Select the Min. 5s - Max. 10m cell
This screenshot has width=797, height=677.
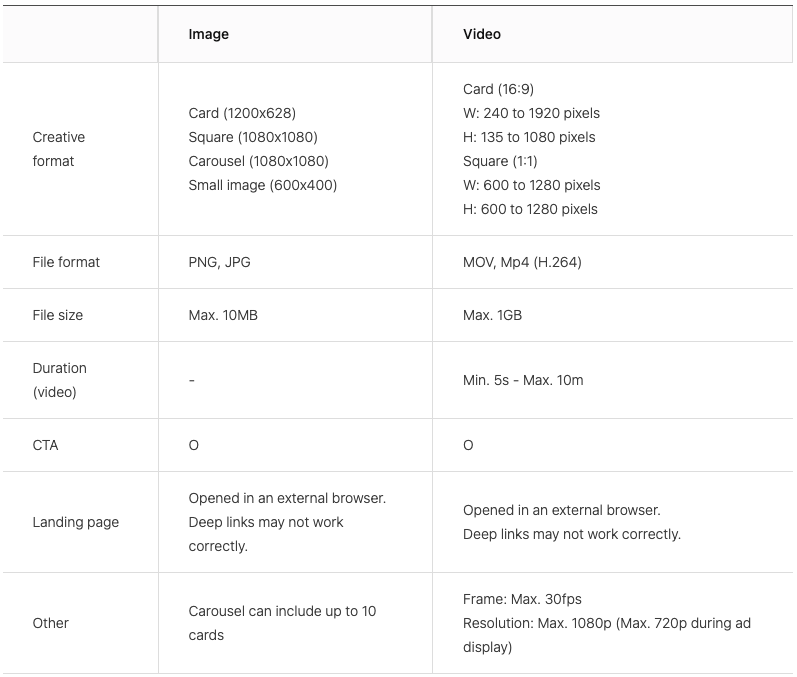click(523, 380)
